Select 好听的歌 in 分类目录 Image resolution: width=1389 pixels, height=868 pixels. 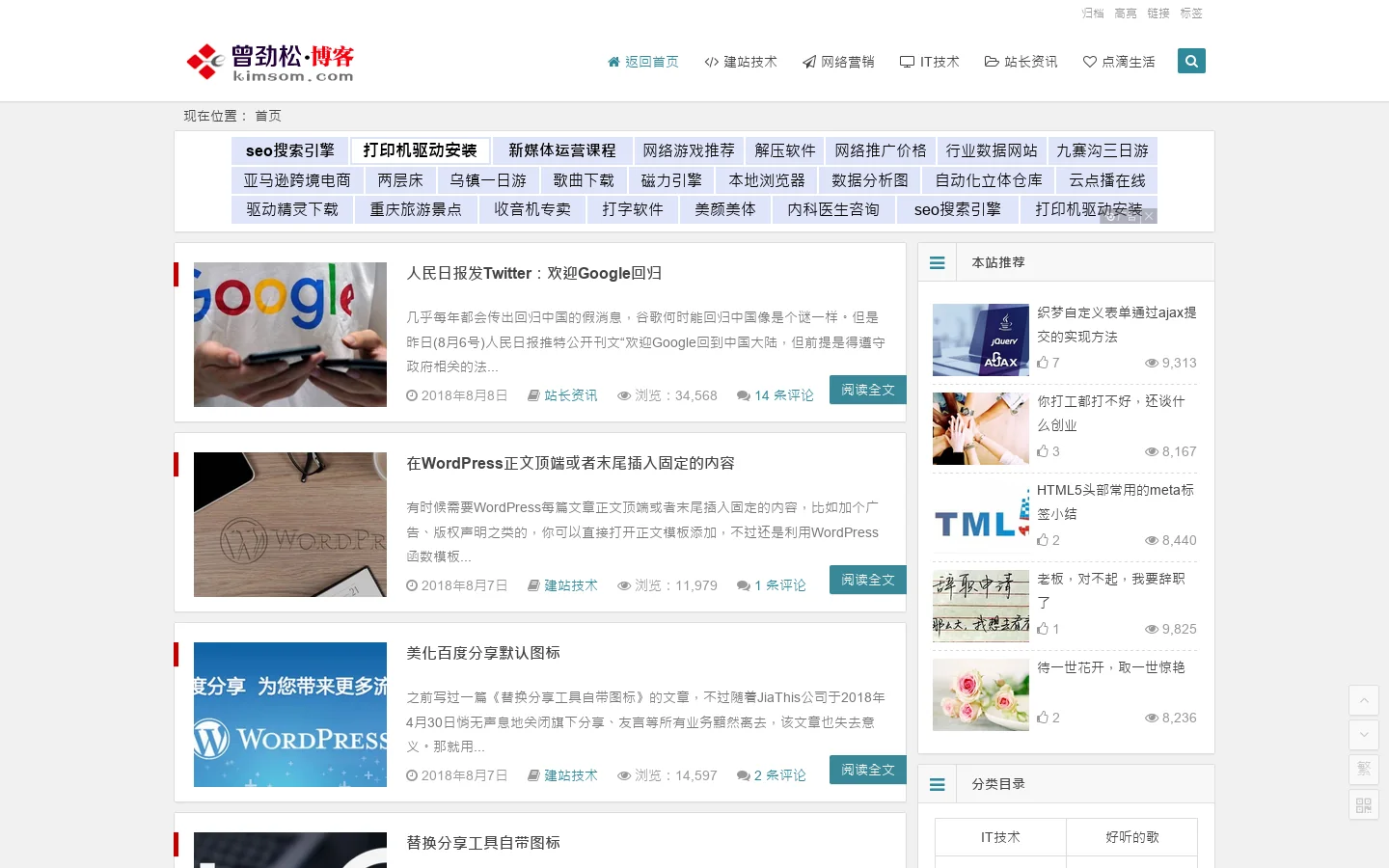point(1132,837)
